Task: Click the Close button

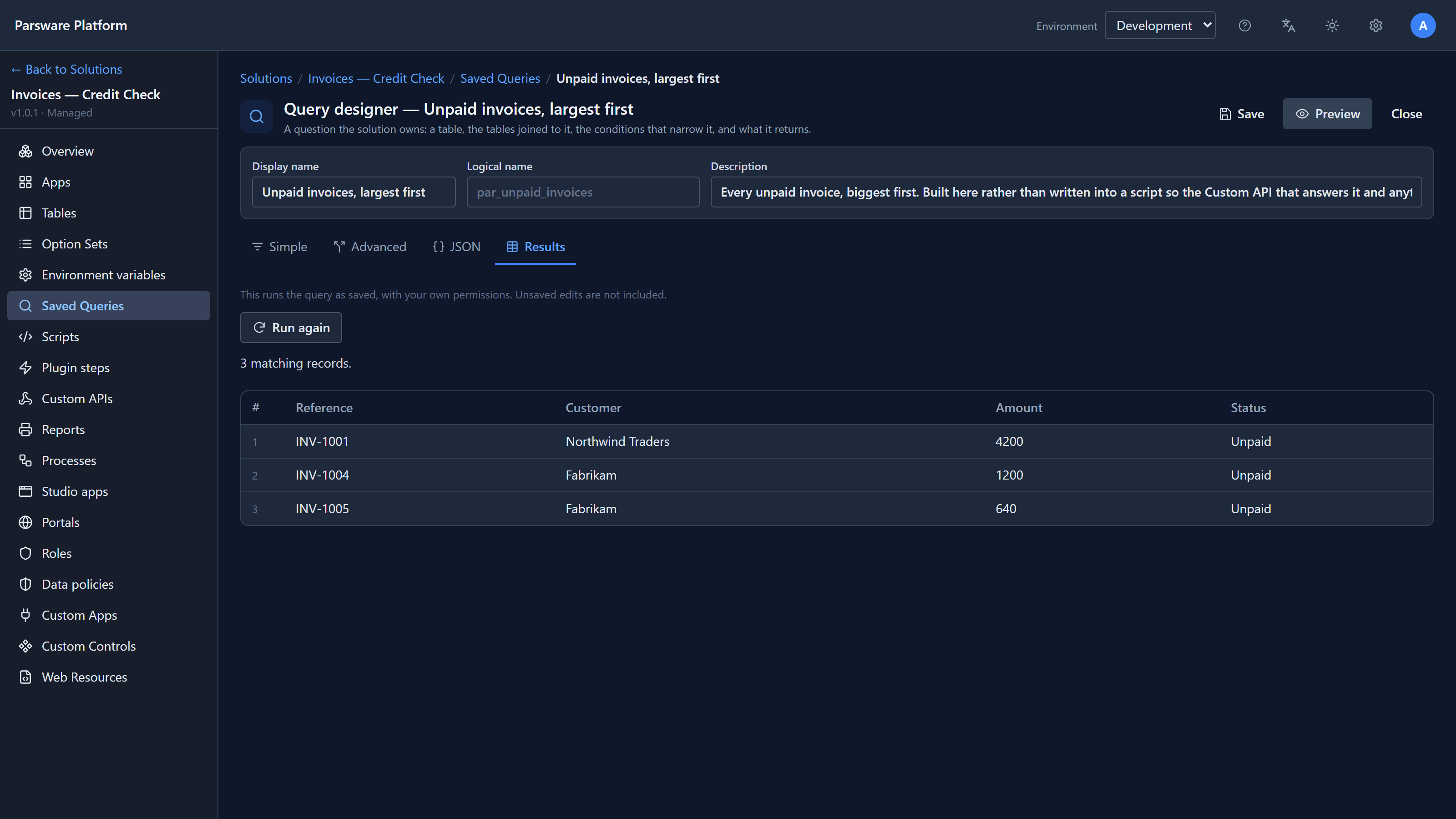Action: [1406, 114]
